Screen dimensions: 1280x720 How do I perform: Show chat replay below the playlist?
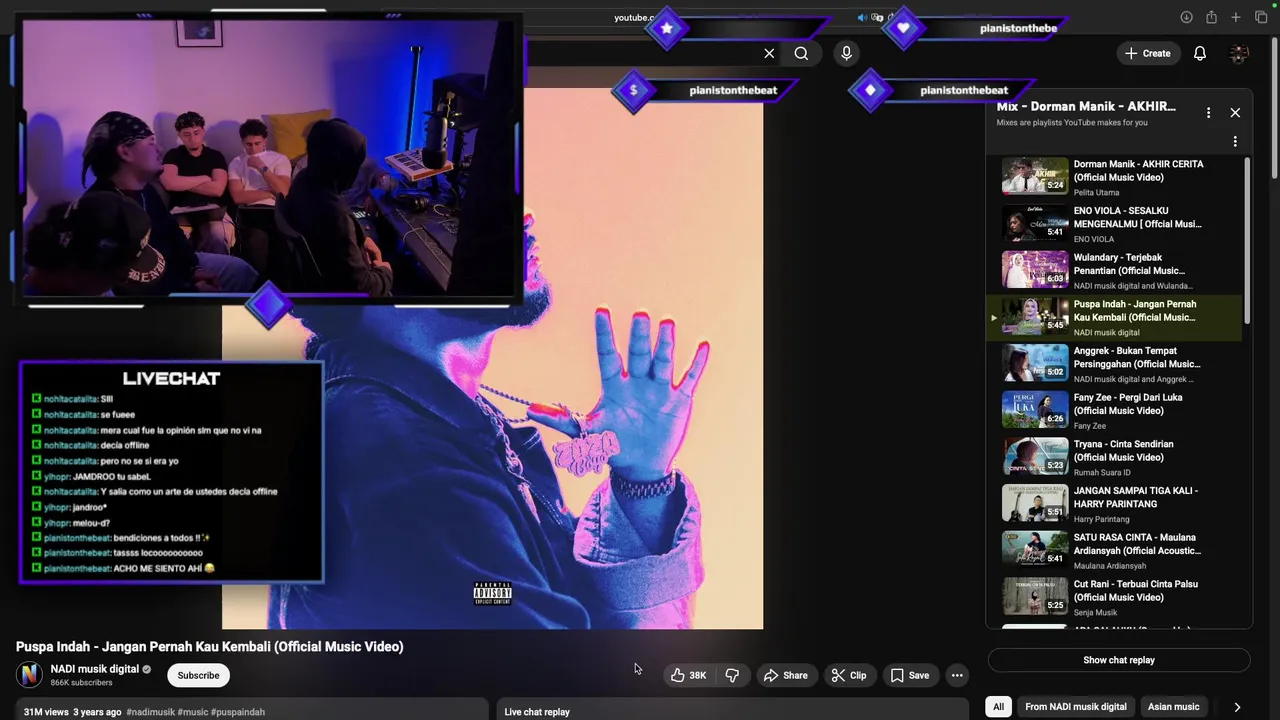click(1119, 660)
